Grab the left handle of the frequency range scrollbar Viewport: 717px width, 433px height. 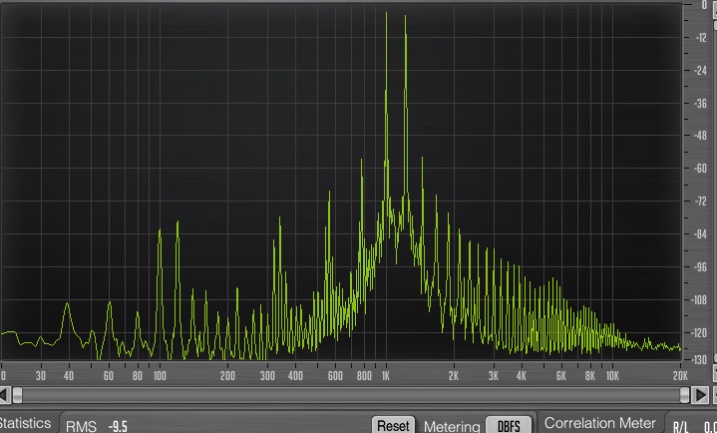point(17,395)
